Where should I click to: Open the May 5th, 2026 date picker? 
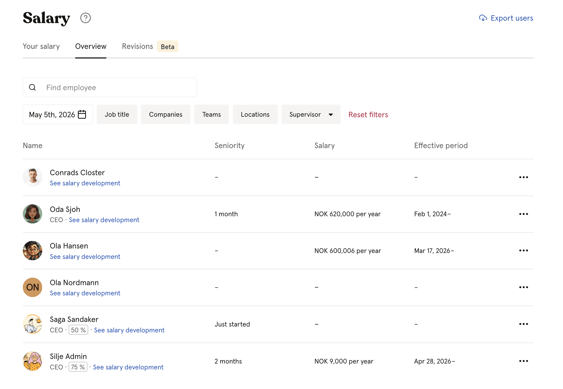coord(57,114)
